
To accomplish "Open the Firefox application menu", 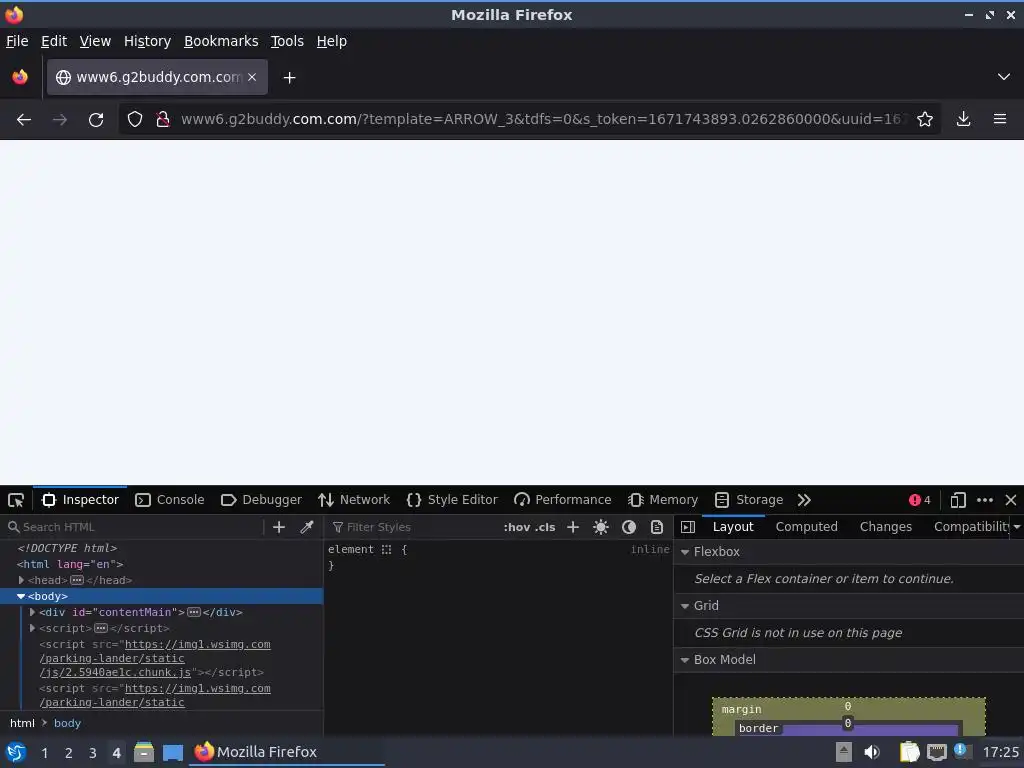I will (x=1000, y=120).
